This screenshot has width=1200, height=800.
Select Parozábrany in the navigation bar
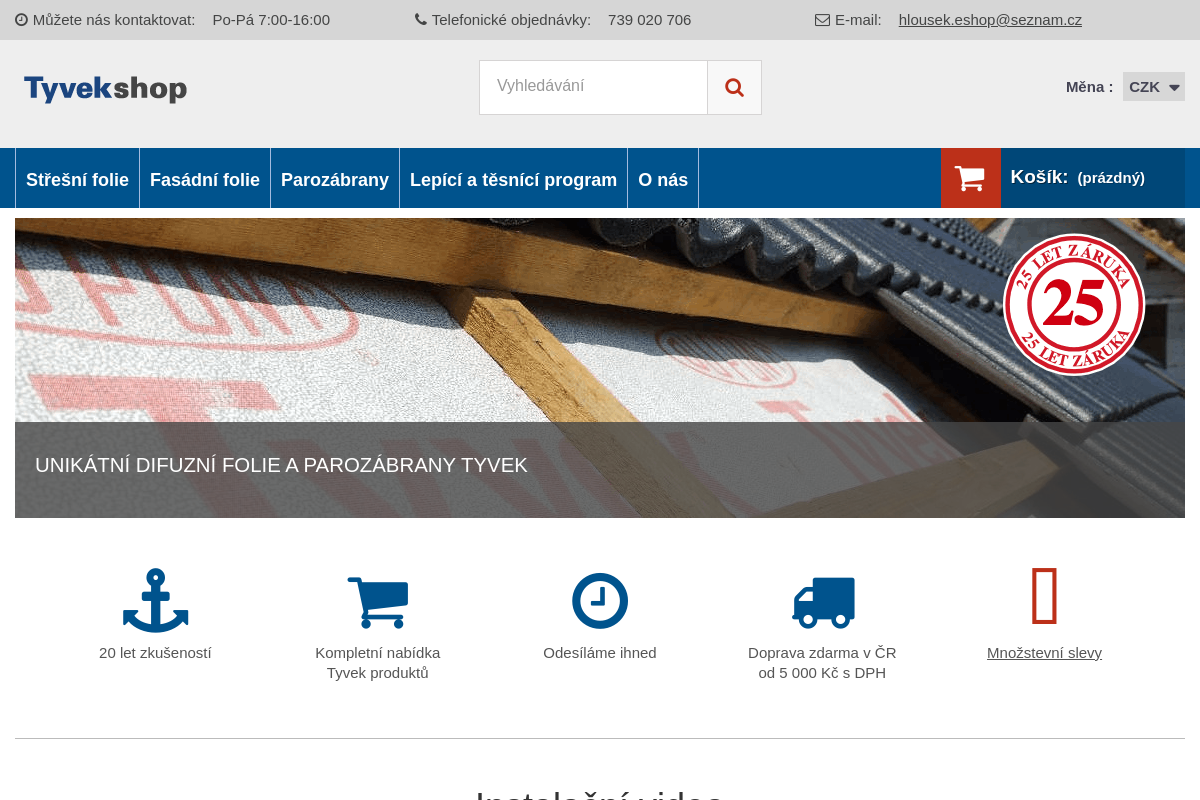point(335,180)
